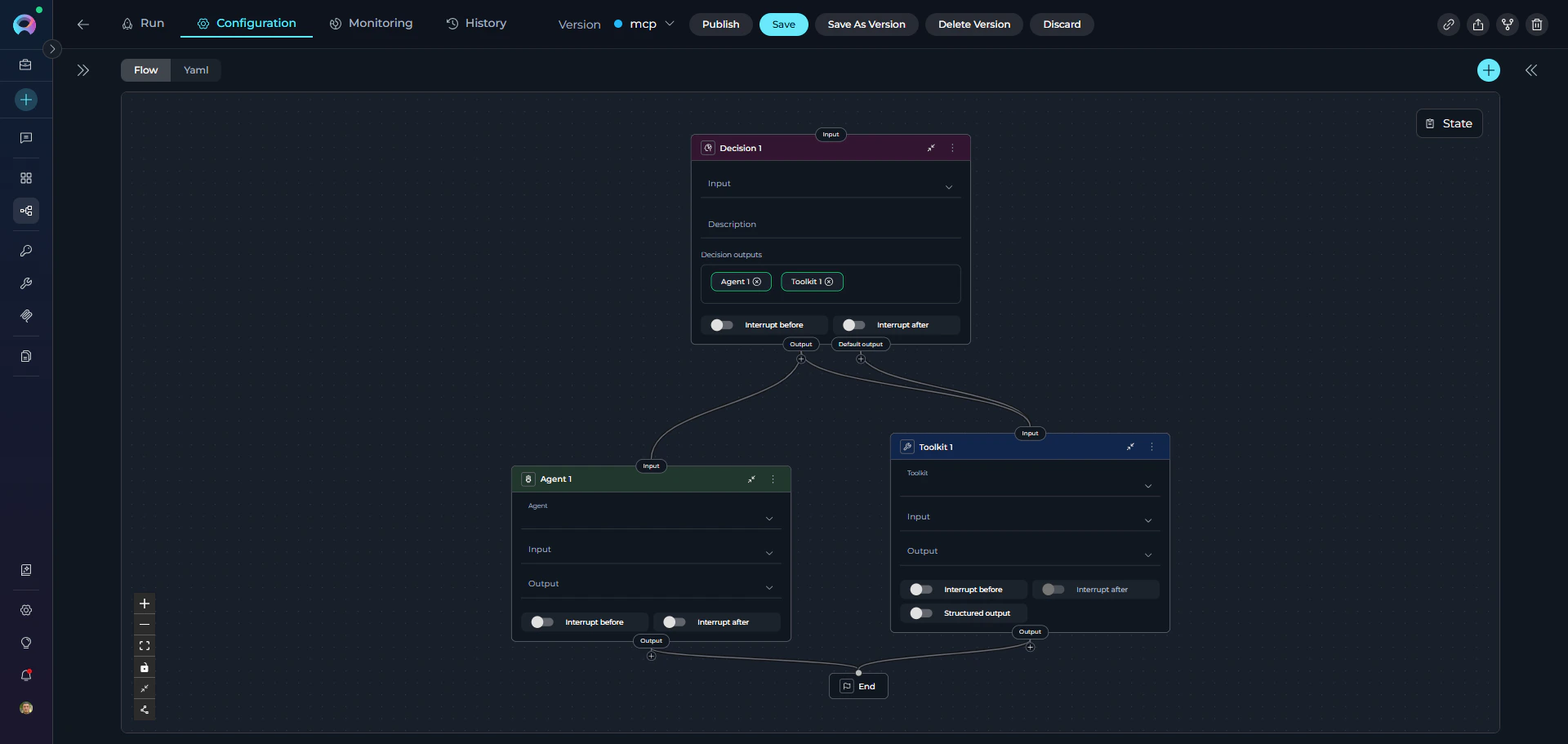Click the fit-to-view icon in canvas controls
Viewport: 1568px width, 744px height.
145,645
